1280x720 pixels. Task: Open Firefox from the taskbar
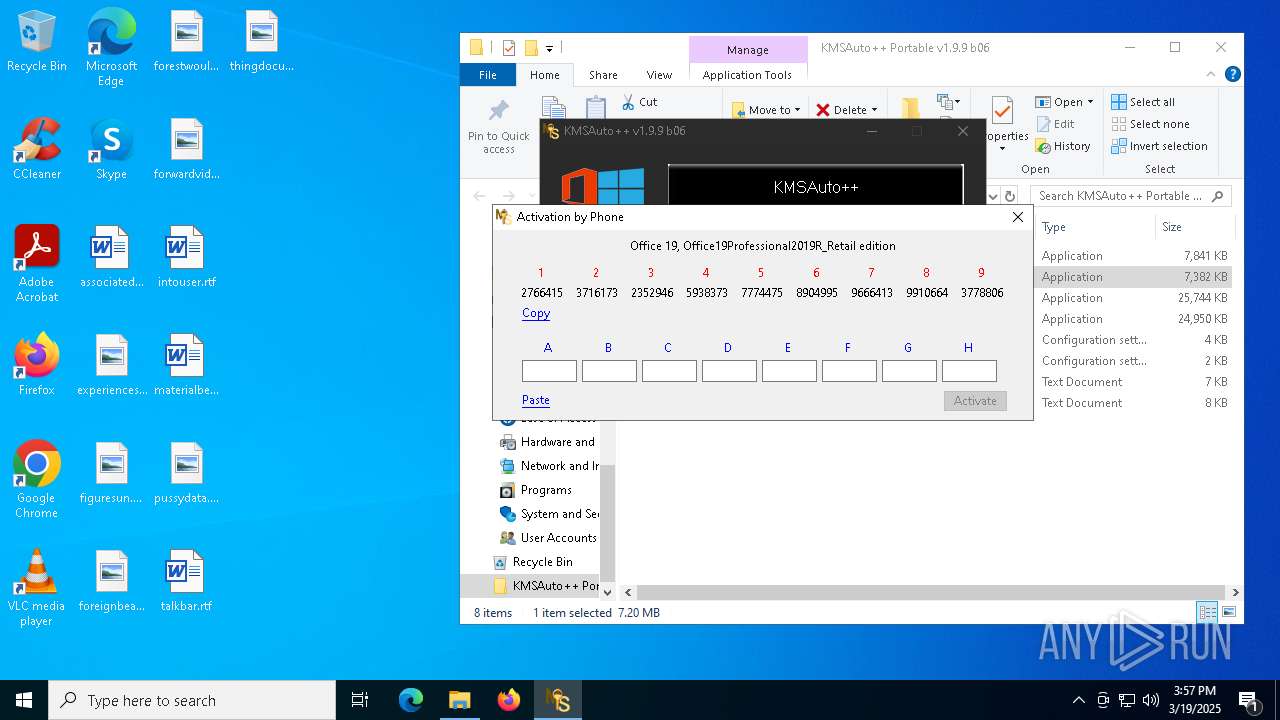pyautogui.click(x=508, y=700)
